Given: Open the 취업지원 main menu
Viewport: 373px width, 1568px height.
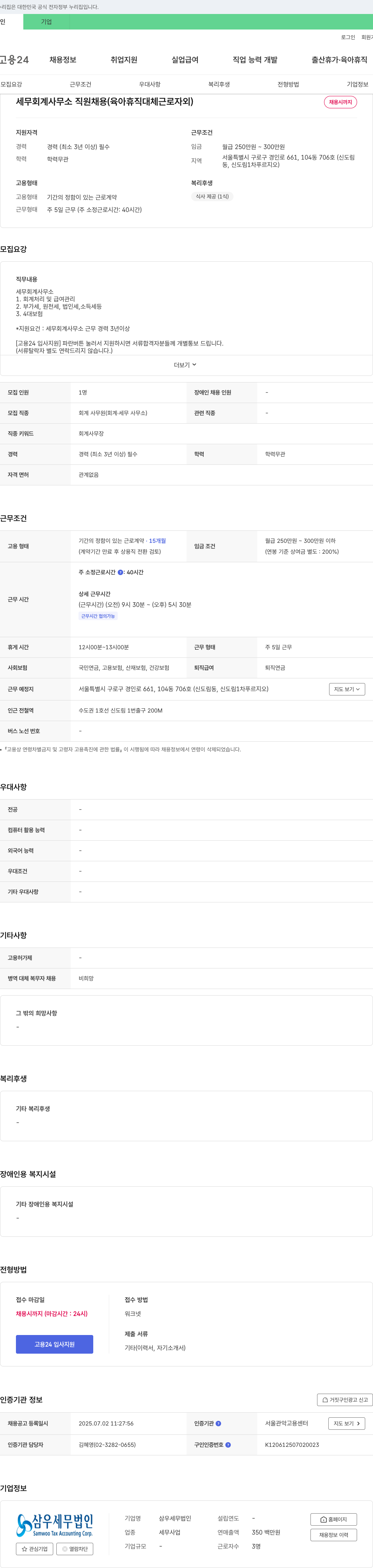Looking at the screenshot, I should point(124,60).
